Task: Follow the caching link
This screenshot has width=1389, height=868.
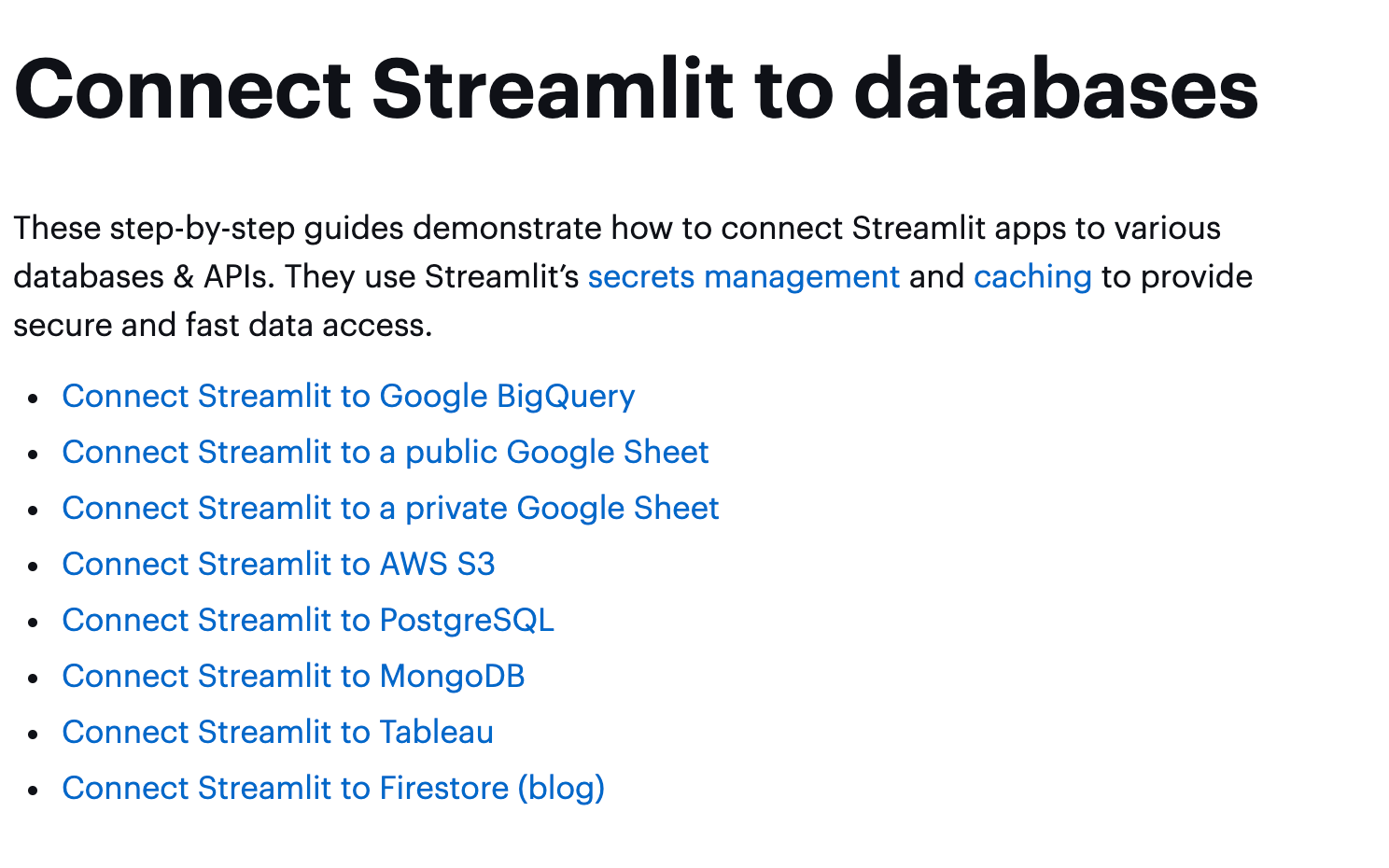Action: [x=1031, y=277]
